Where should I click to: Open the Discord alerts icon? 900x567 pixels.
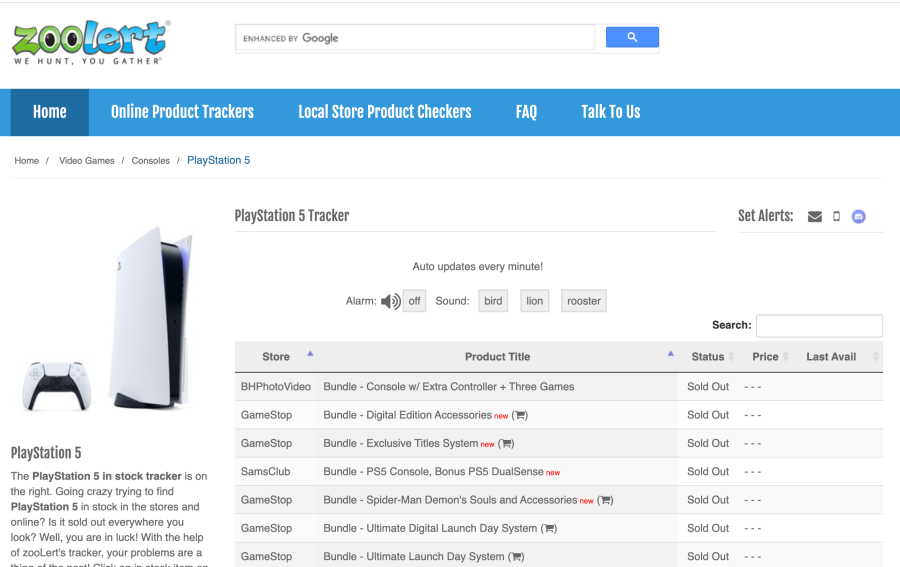coord(858,217)
